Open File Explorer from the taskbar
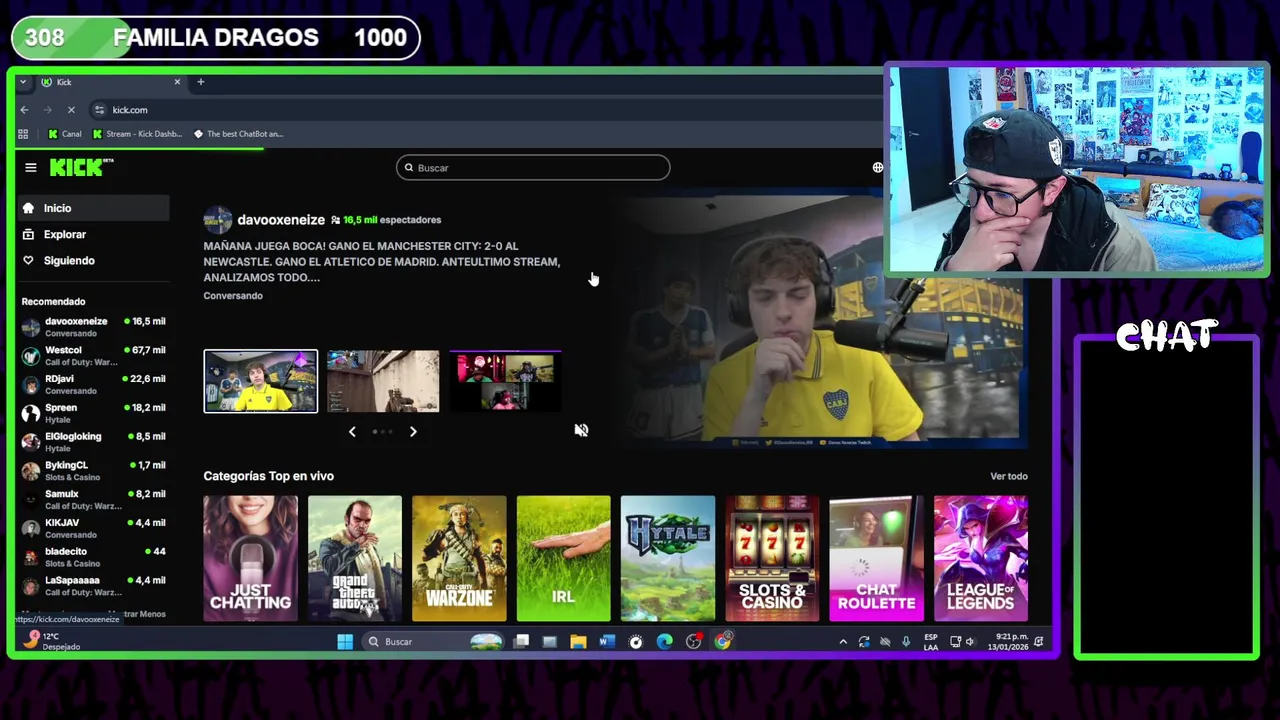The image size is (1280, 720). click(x=578, y=642)
